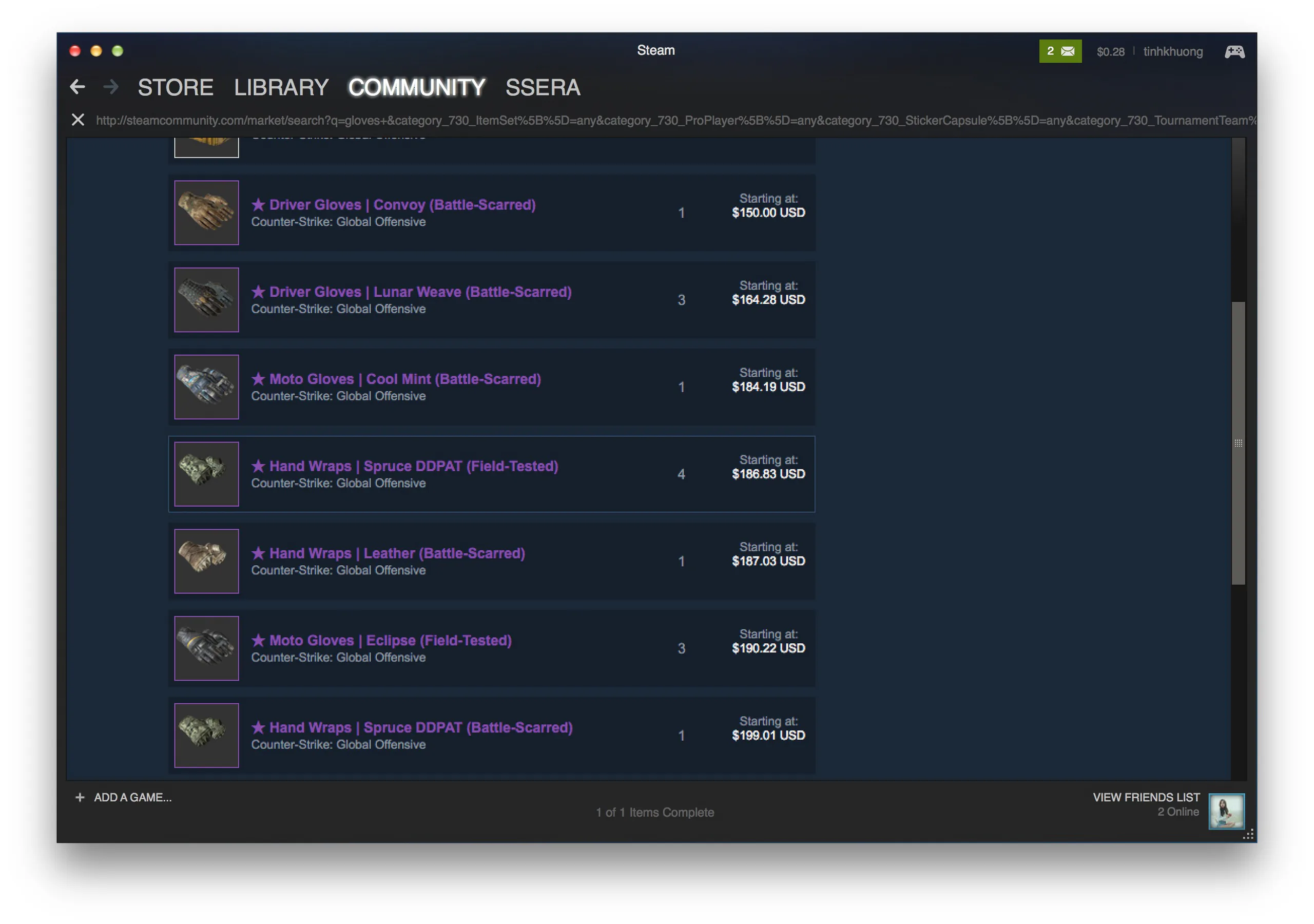The height and width of the screenshot is (924, 1314).
Task: Open the friends list avatar picture
Action: click(x=1226, y=811)
